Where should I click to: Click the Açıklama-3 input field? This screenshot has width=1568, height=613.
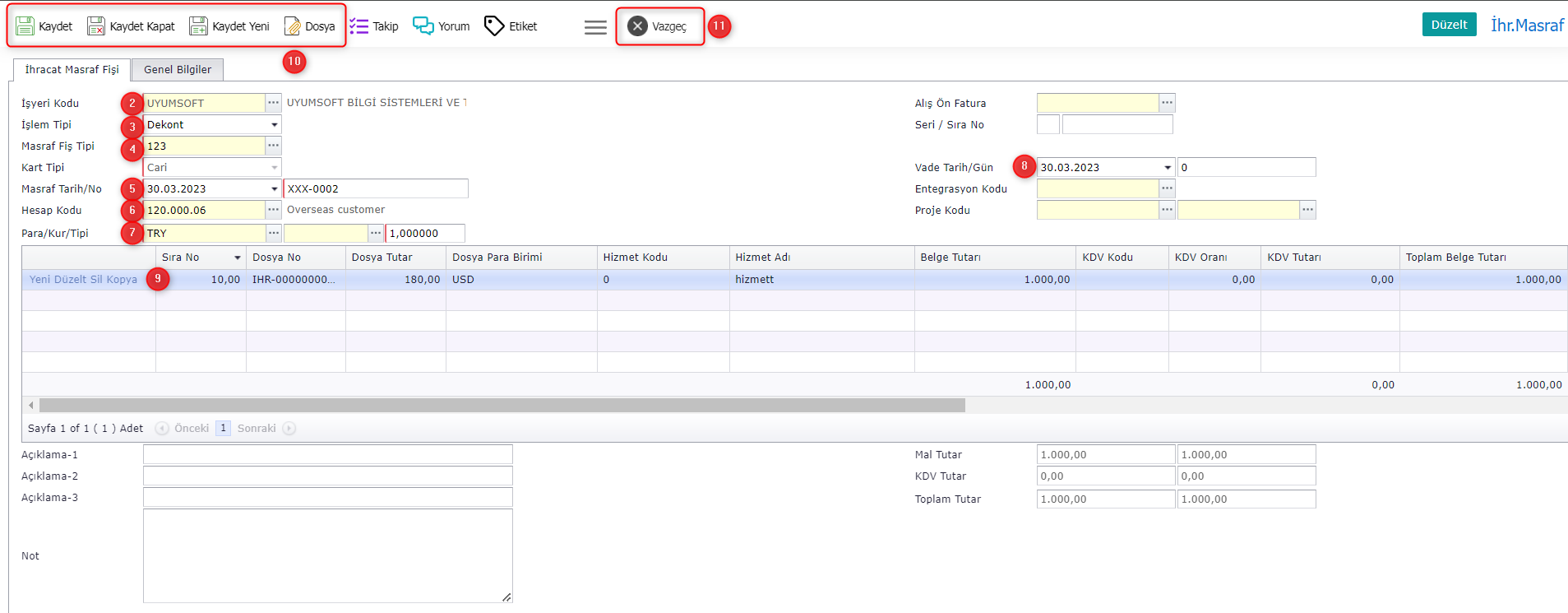coord(327,498)
